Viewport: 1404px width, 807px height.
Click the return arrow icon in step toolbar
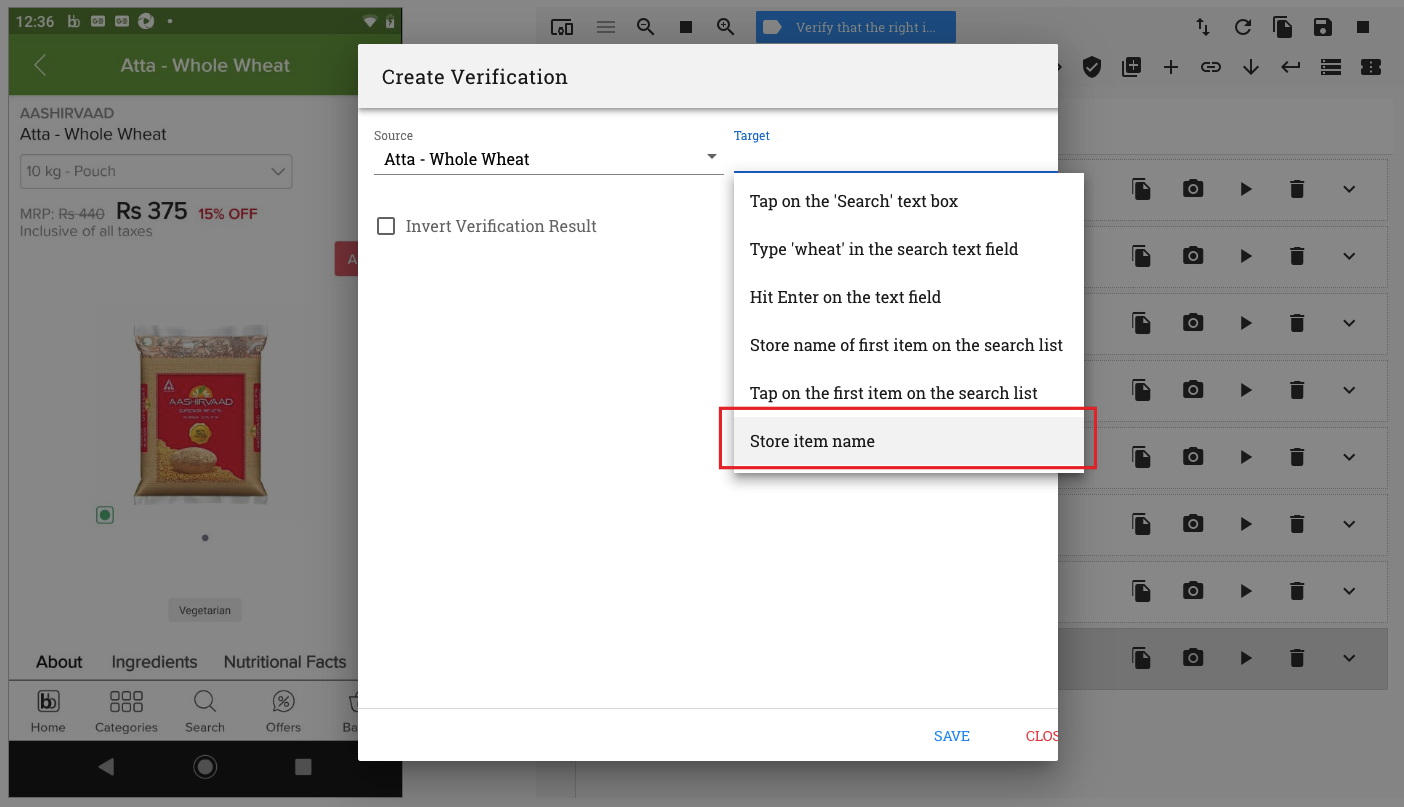pos(1291,67)
